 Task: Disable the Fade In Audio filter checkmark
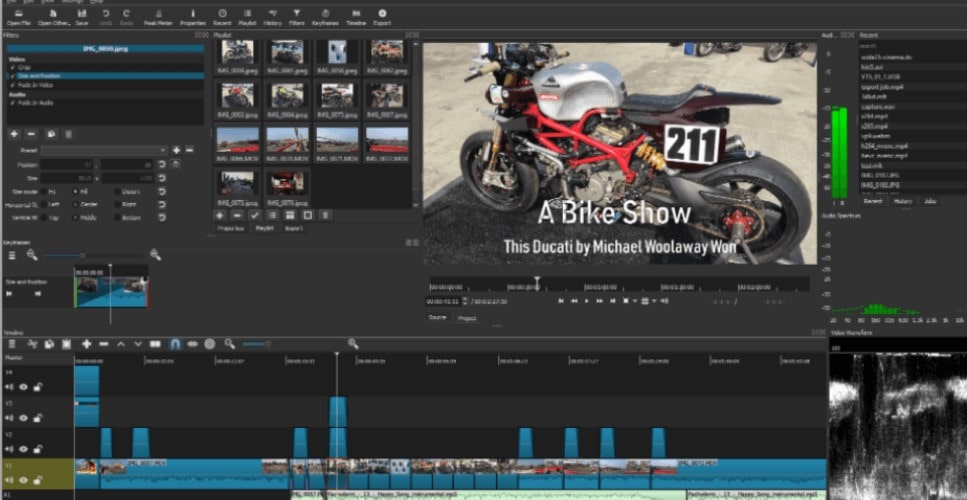pyautogui.click(x=12, y=102)
